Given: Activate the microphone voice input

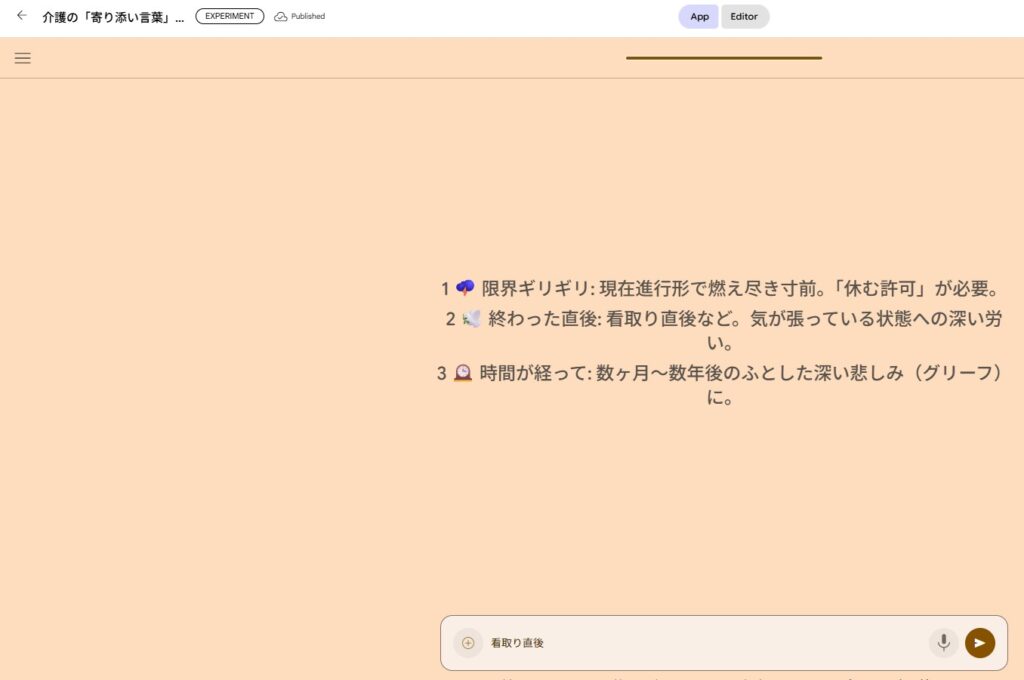Looking at the screenshot, I should (943, 643).
